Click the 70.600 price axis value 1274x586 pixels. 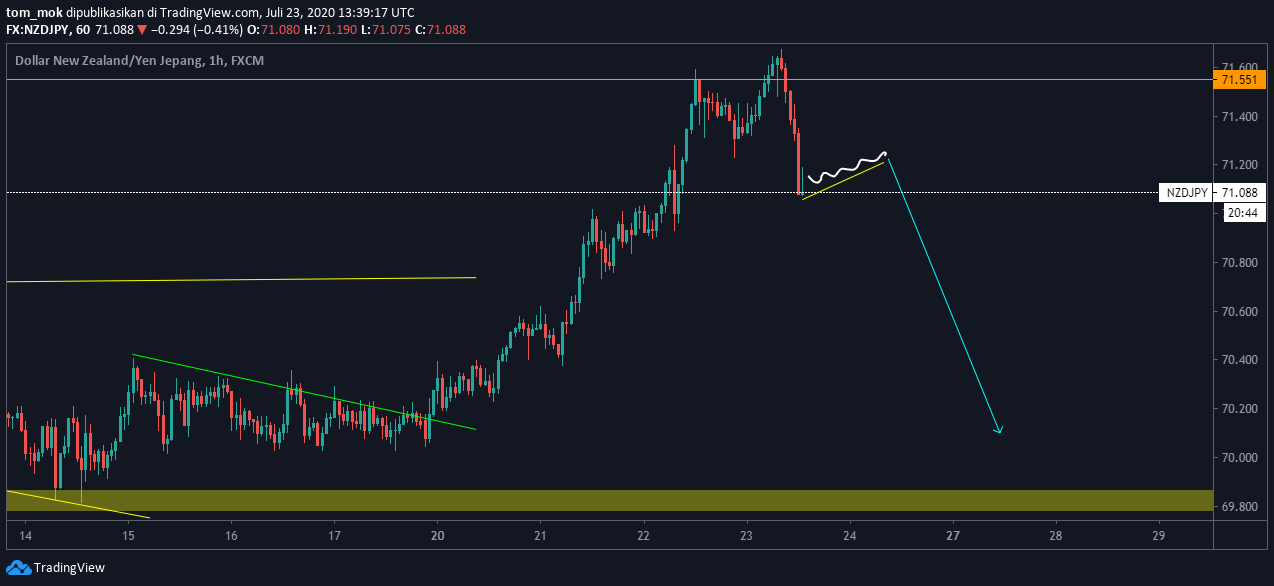1238,312
